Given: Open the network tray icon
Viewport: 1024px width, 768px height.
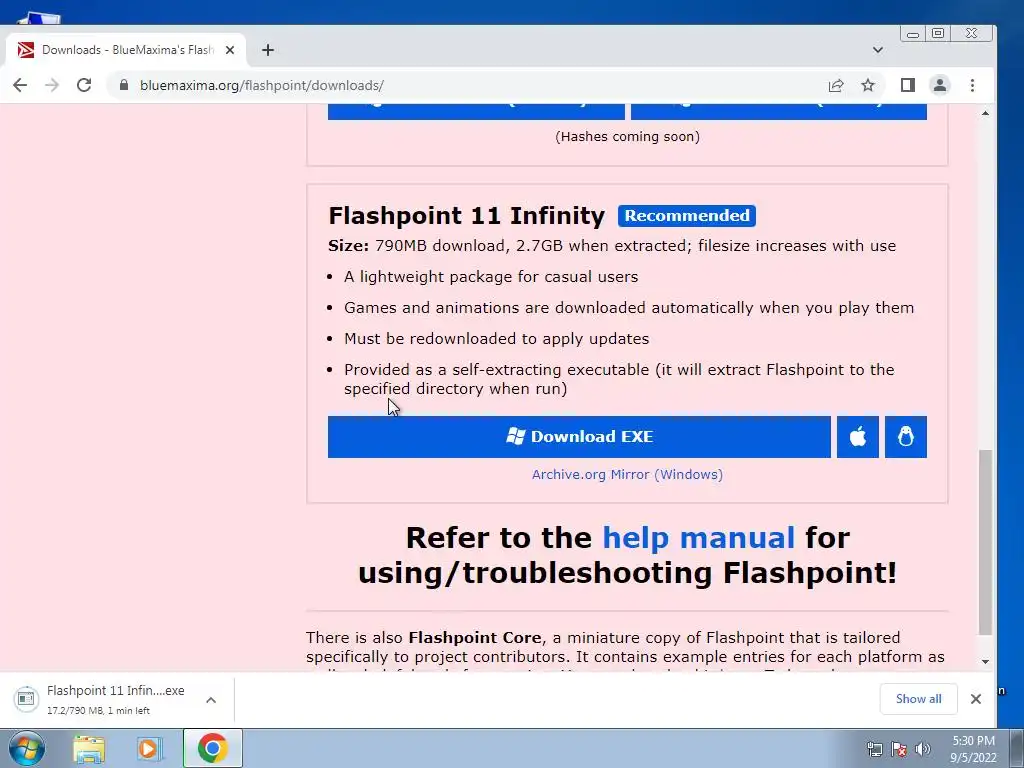Looking at the screenshot, I should [x=874, y=749].
